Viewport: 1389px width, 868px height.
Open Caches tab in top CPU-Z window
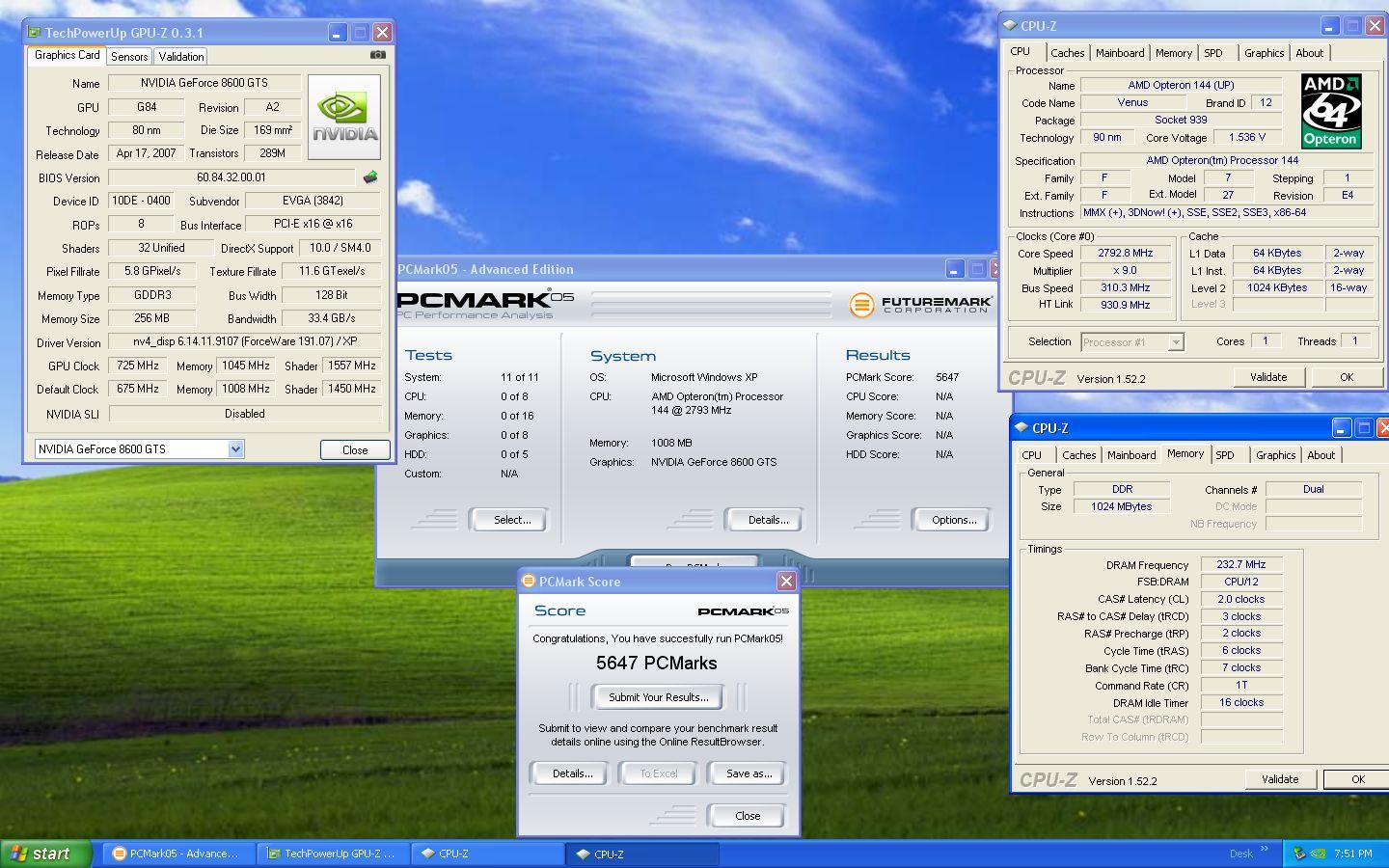click(x=1067, y=53)
